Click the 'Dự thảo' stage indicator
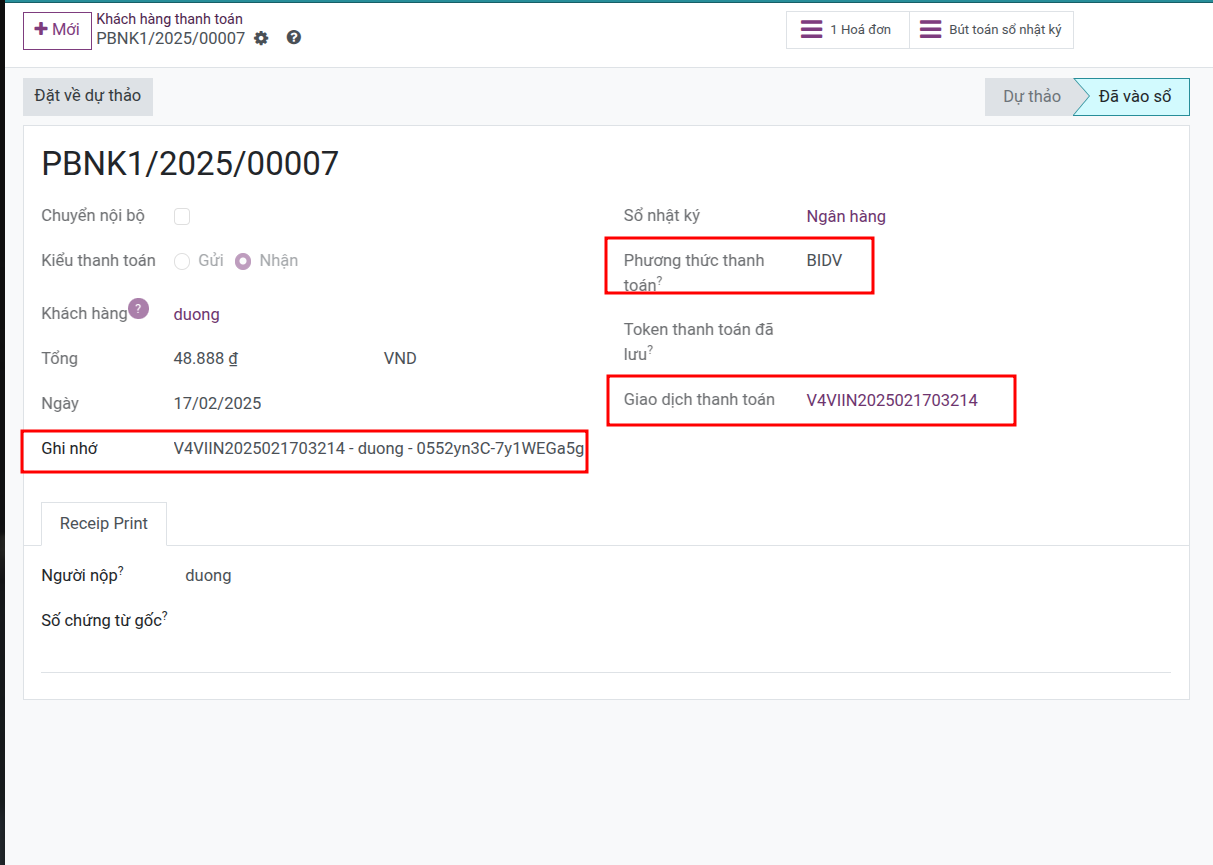 [x=1032, y=96]
